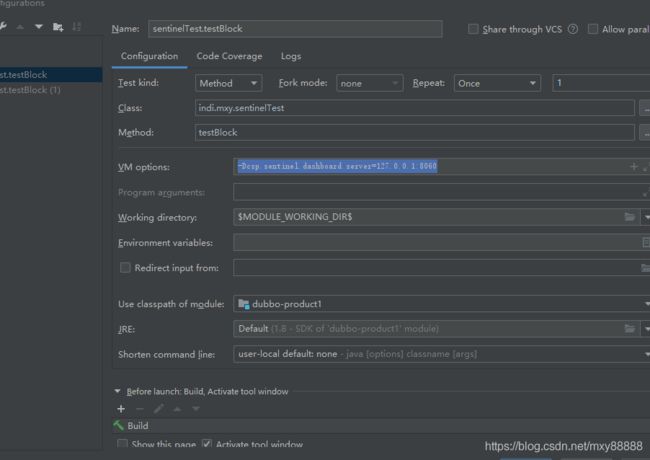Click the Class field indi.mxy.sentinelTest

415,108
